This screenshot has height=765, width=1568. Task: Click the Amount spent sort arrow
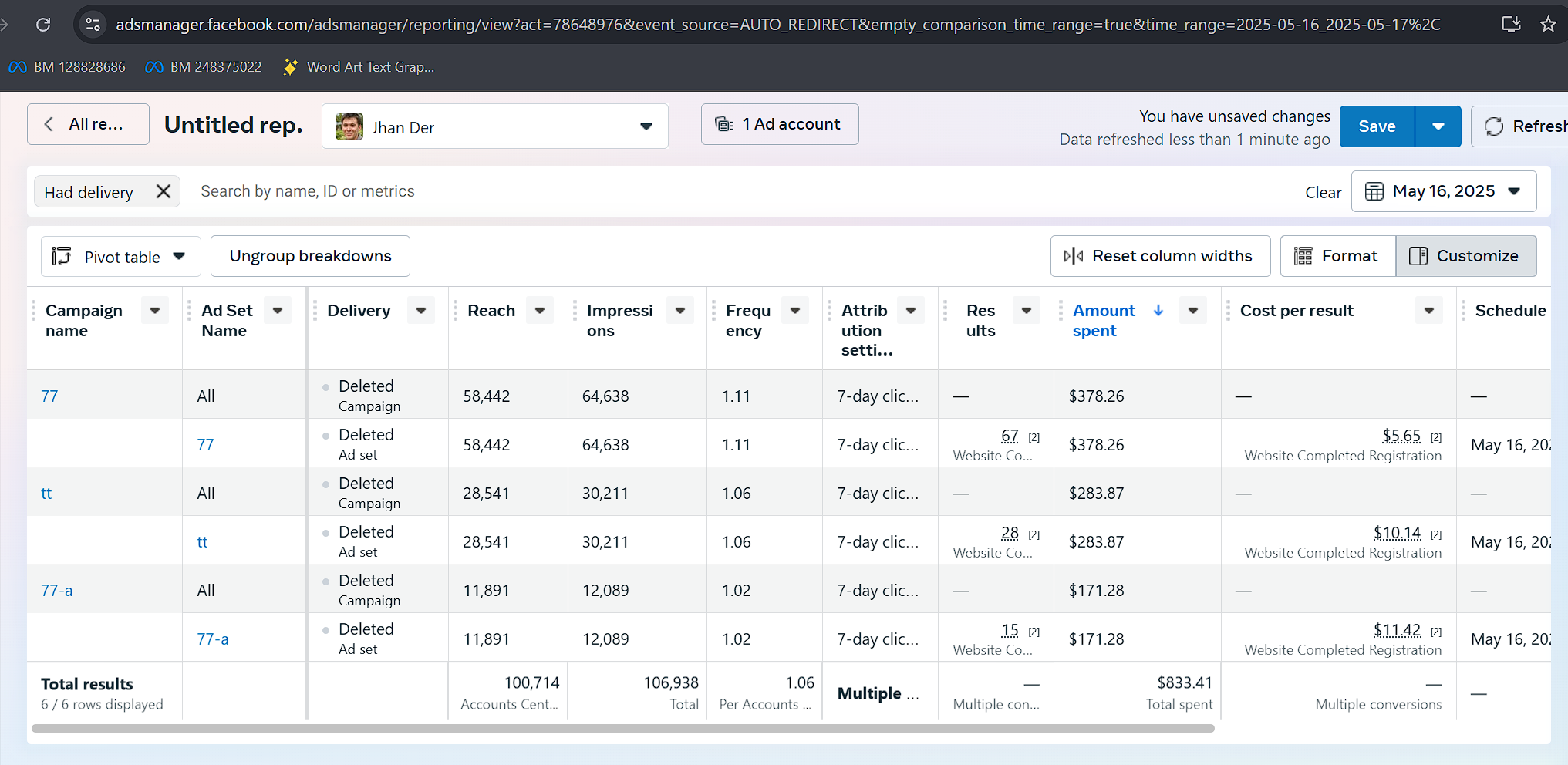pyautogui.click(x=1158, y=311)
